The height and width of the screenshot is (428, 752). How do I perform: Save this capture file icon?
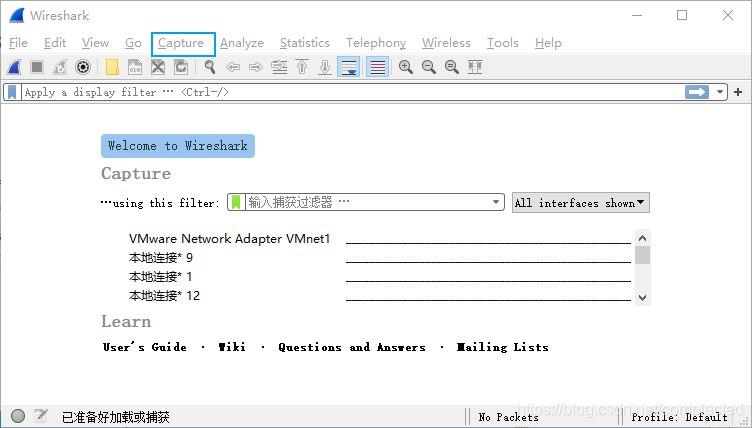(x=135, y=67)
